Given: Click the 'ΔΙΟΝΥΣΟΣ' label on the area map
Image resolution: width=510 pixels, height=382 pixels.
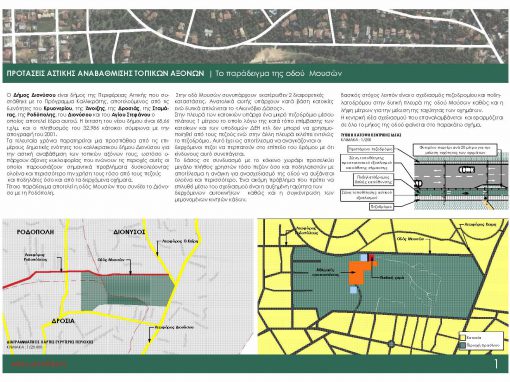Looking at the screenshot, I should click(x=129, y=232).
